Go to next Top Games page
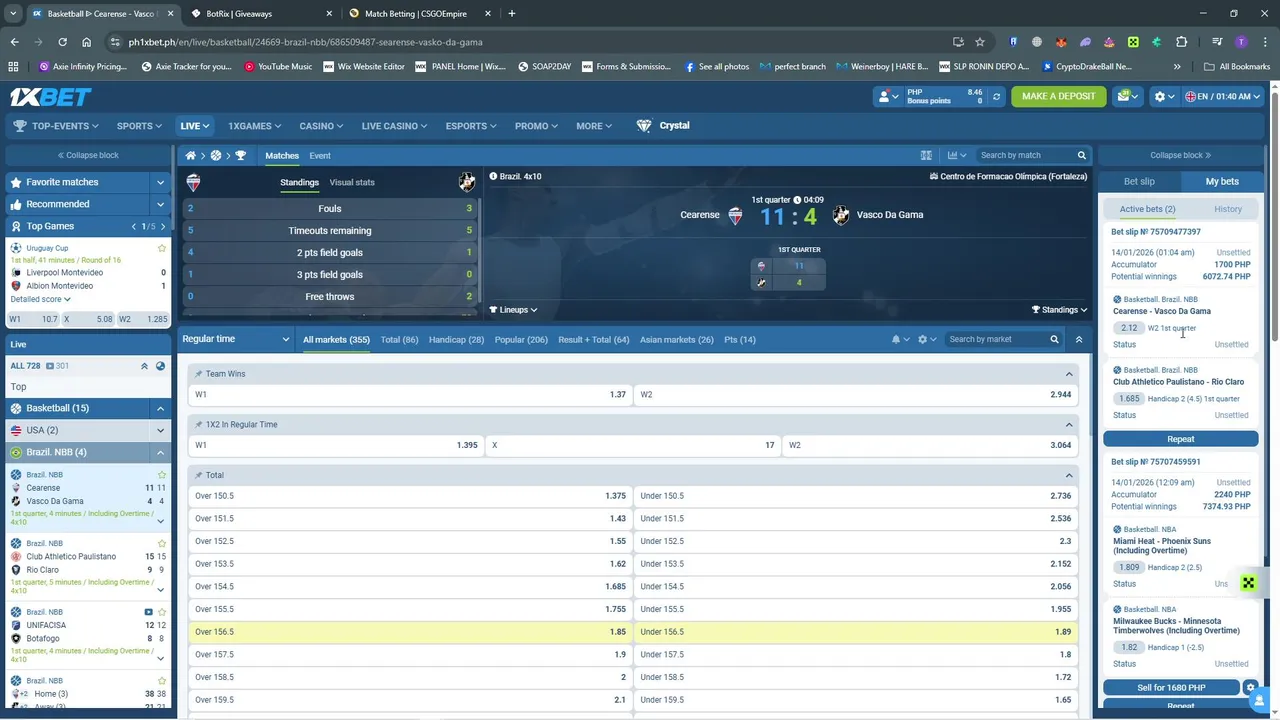This screenshot has width=1280, height=720. pyautogui.click(x=163, y=227)
